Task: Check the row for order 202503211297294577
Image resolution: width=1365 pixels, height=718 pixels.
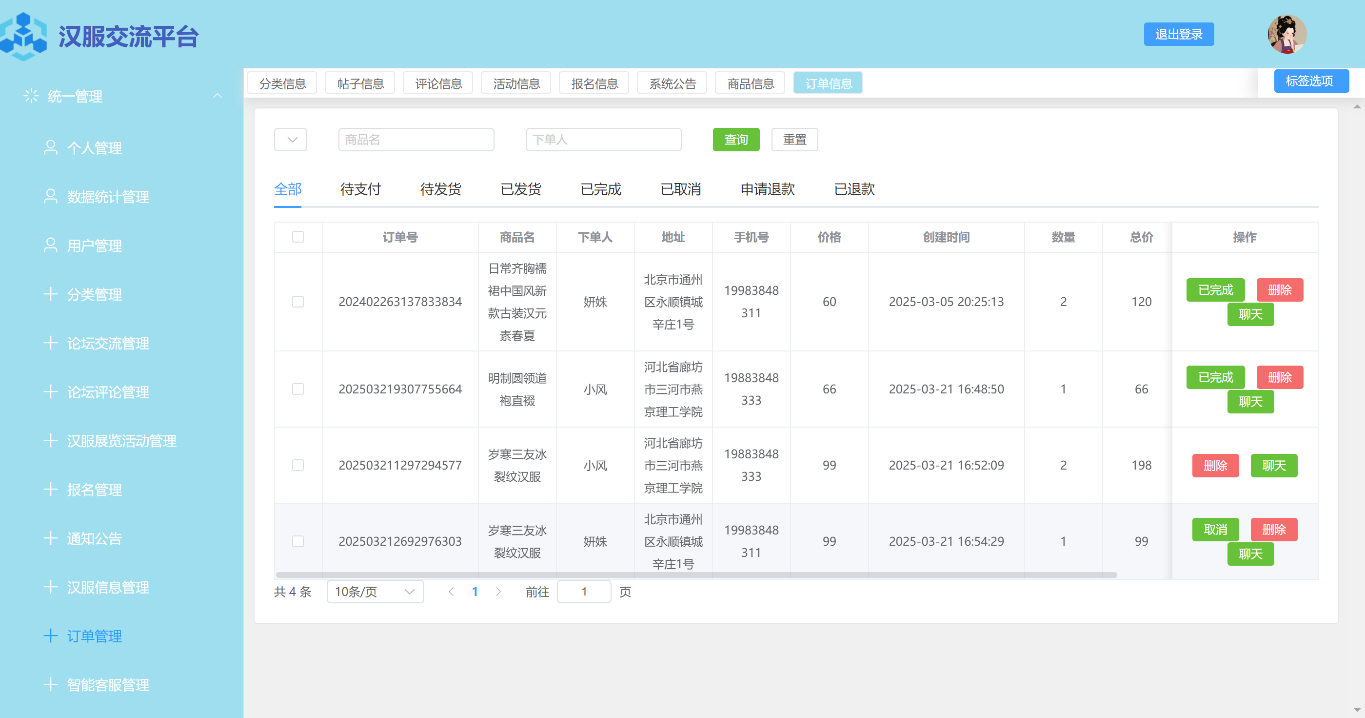Action: [298, 465]
